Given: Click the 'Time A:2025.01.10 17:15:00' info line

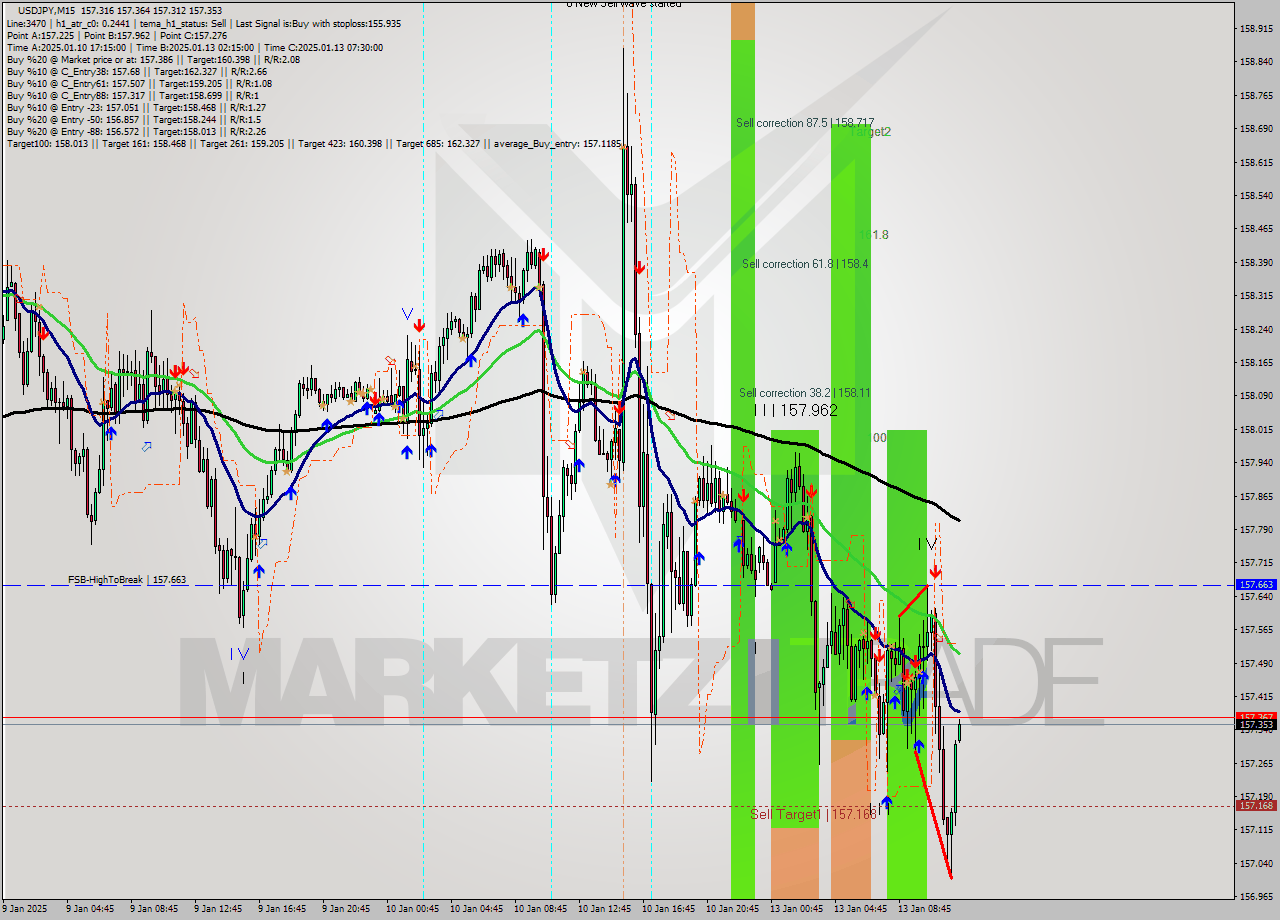Looking at the screenshot, I should tap(194, 47).
